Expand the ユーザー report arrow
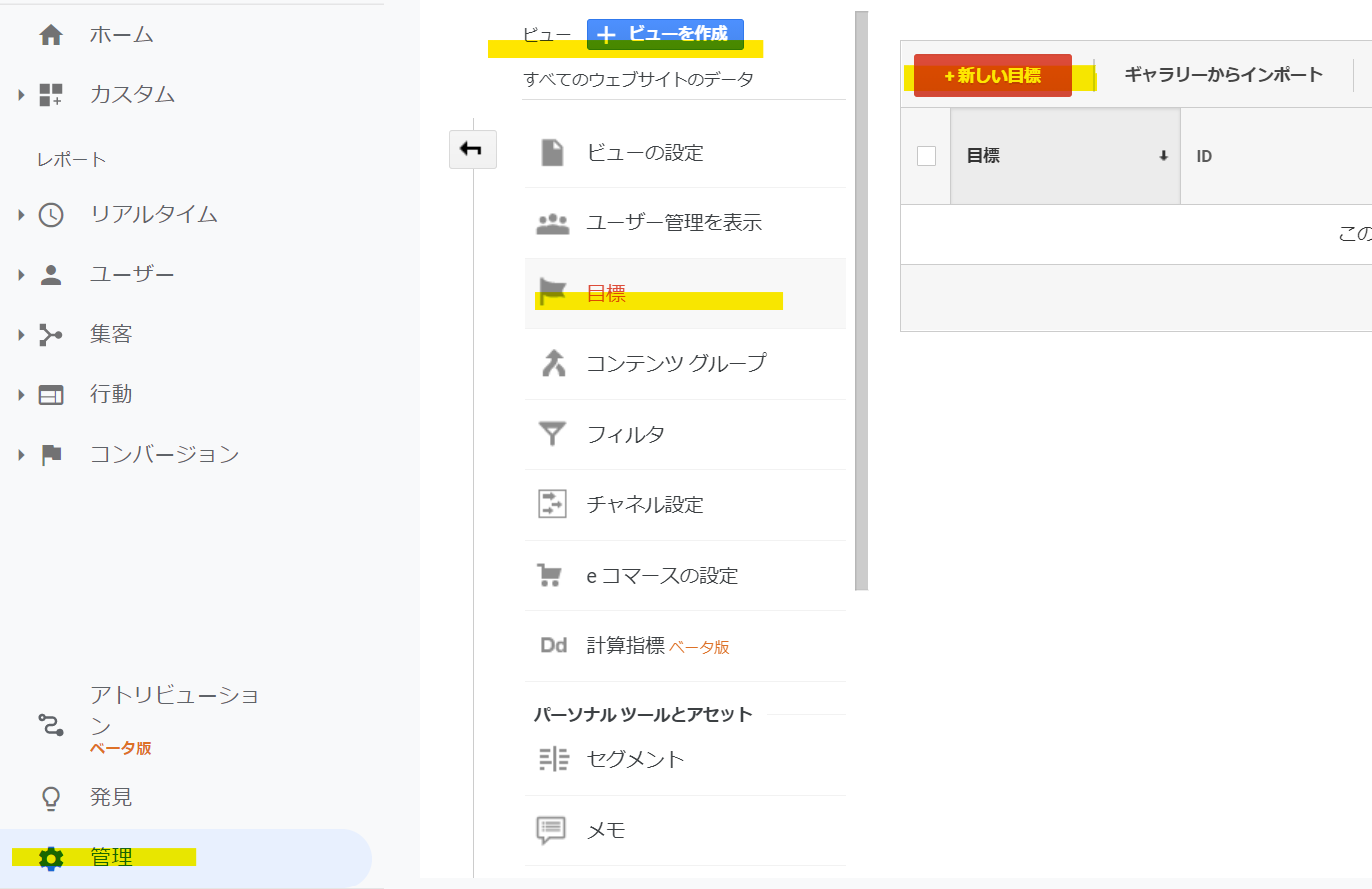 (x=21, y=275)
